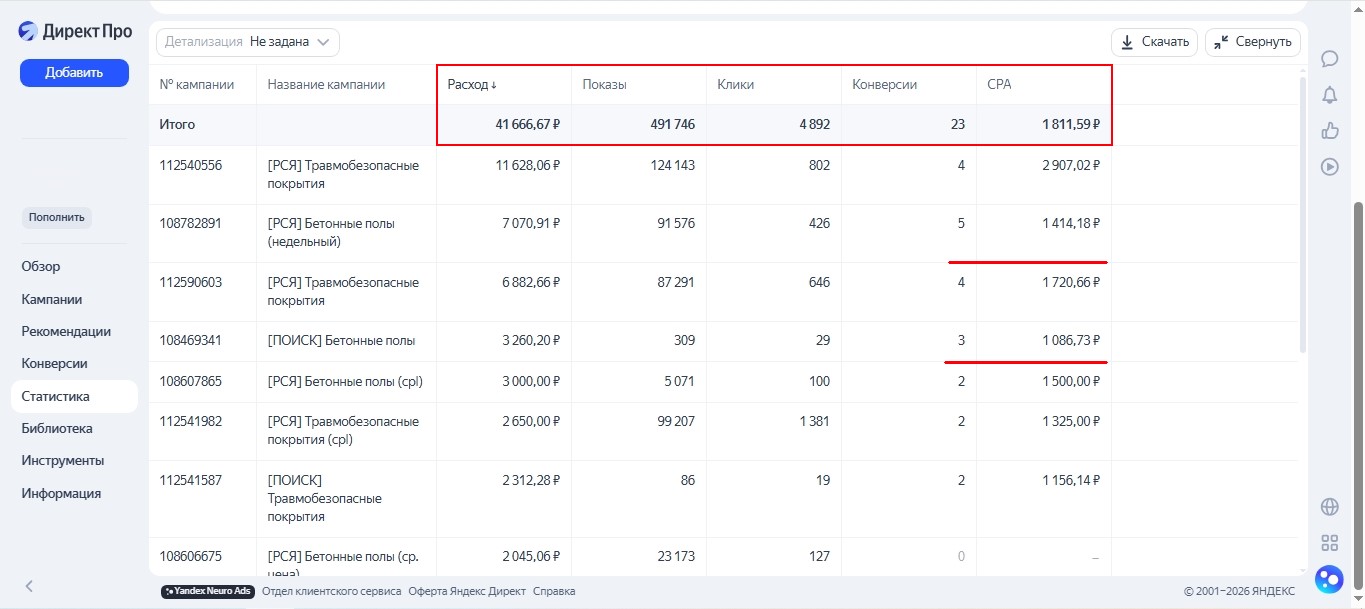Open the services grid icon
Viewport: 1365px width, 609px height.
pyautogui.click(x=1329, y=543)
